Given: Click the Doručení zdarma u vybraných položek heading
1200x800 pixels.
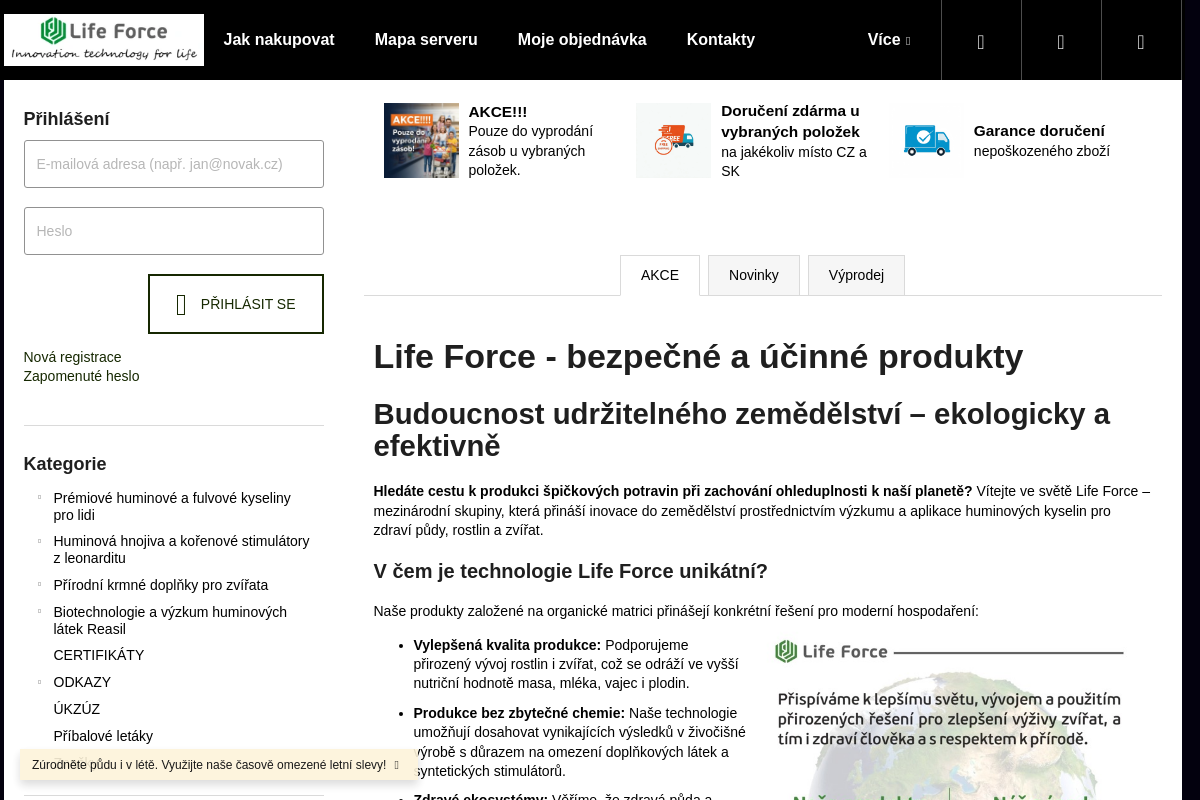Looking at the screenshot, I should point(790,121).
